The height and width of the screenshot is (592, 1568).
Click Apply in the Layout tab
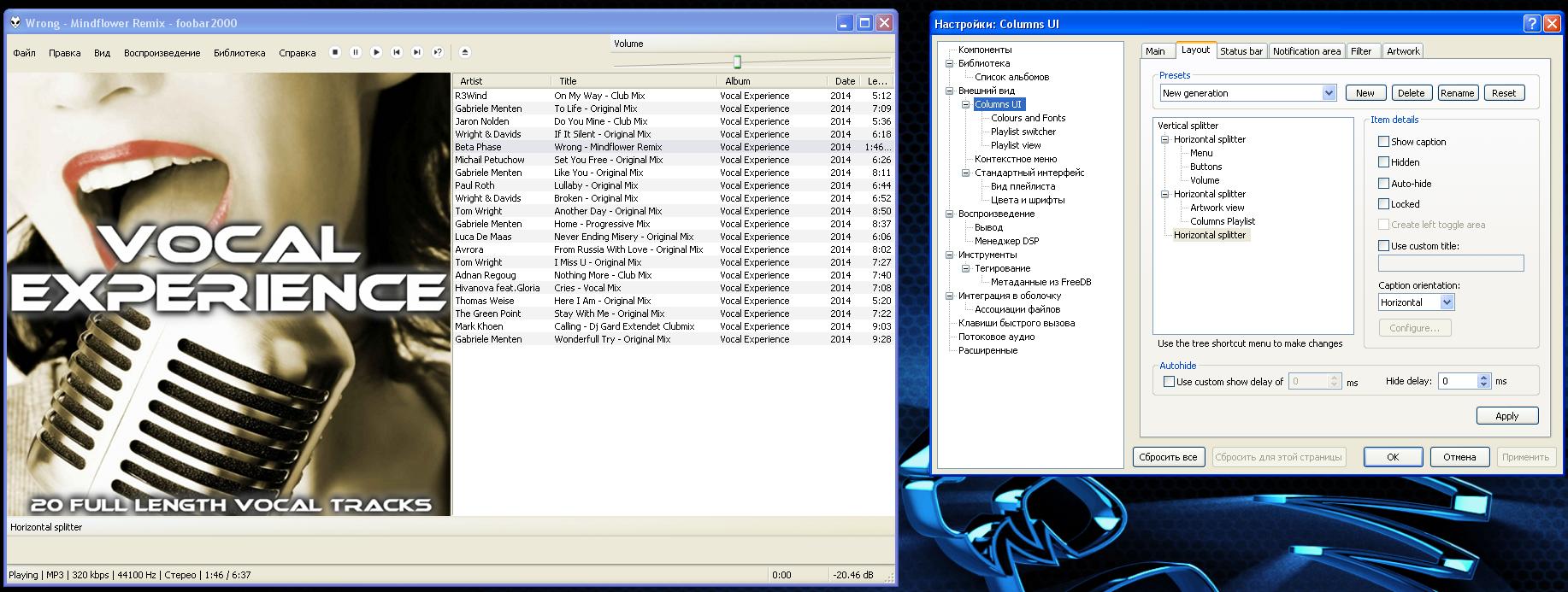tap(1507, 416)
